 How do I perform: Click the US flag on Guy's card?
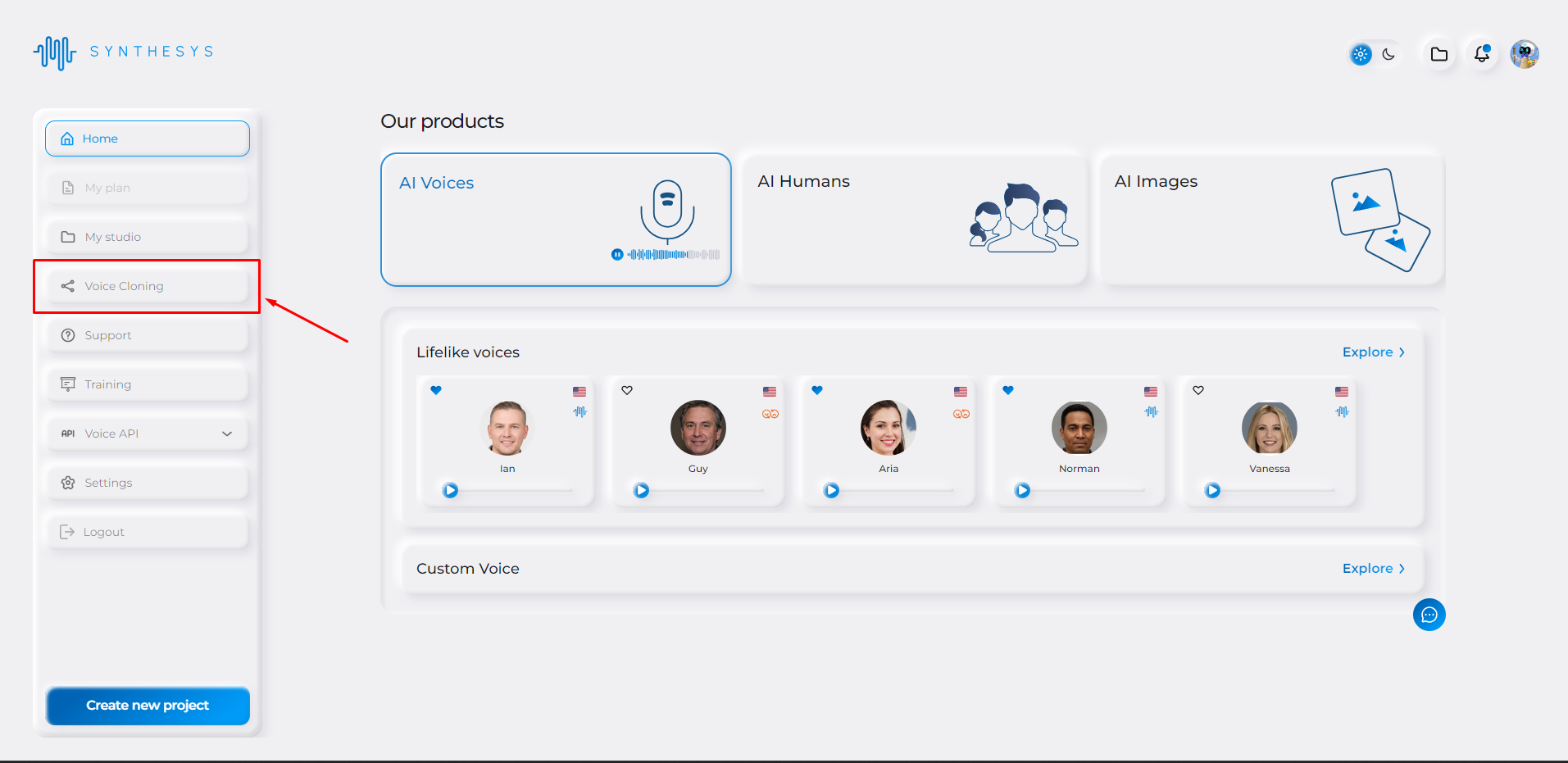click(770, 392)
